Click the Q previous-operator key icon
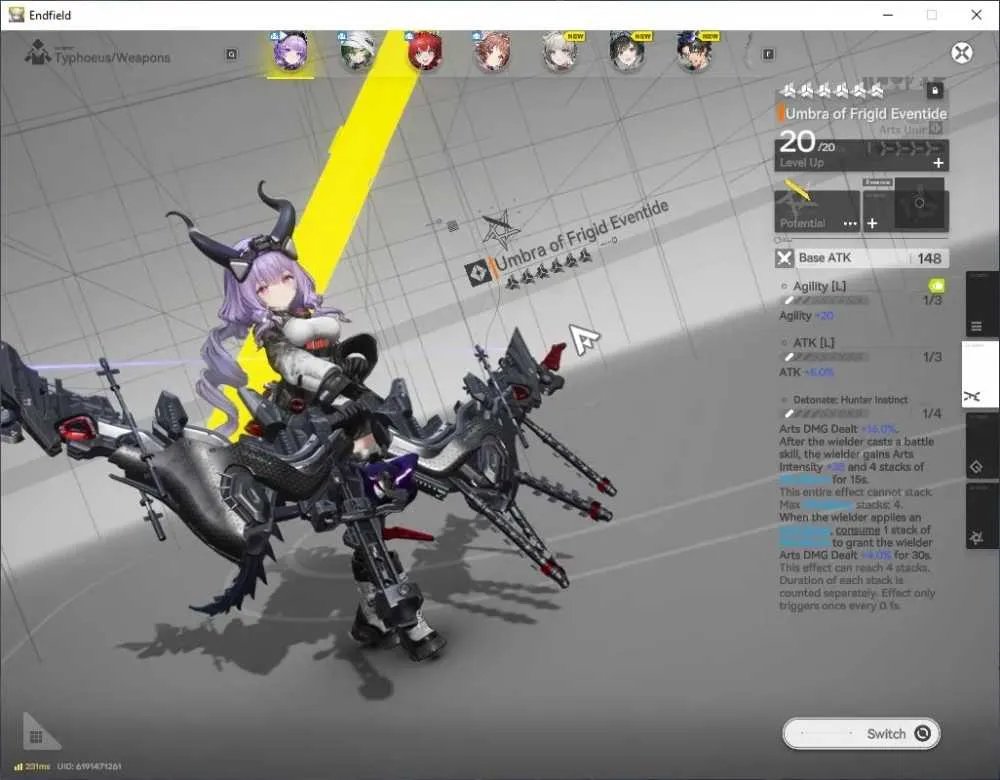The height and width of the screenshot is (780, 1000). point(232,54)
